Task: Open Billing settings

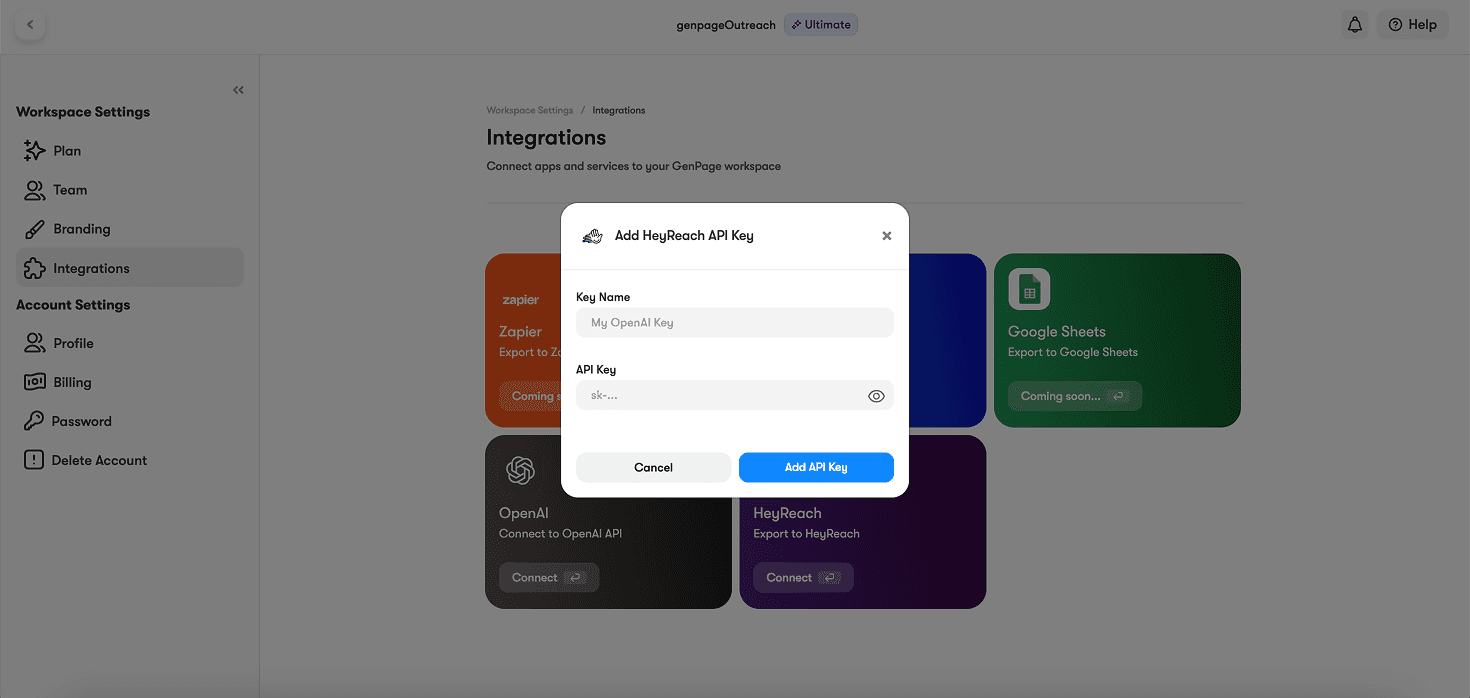Action: (130, 382)
